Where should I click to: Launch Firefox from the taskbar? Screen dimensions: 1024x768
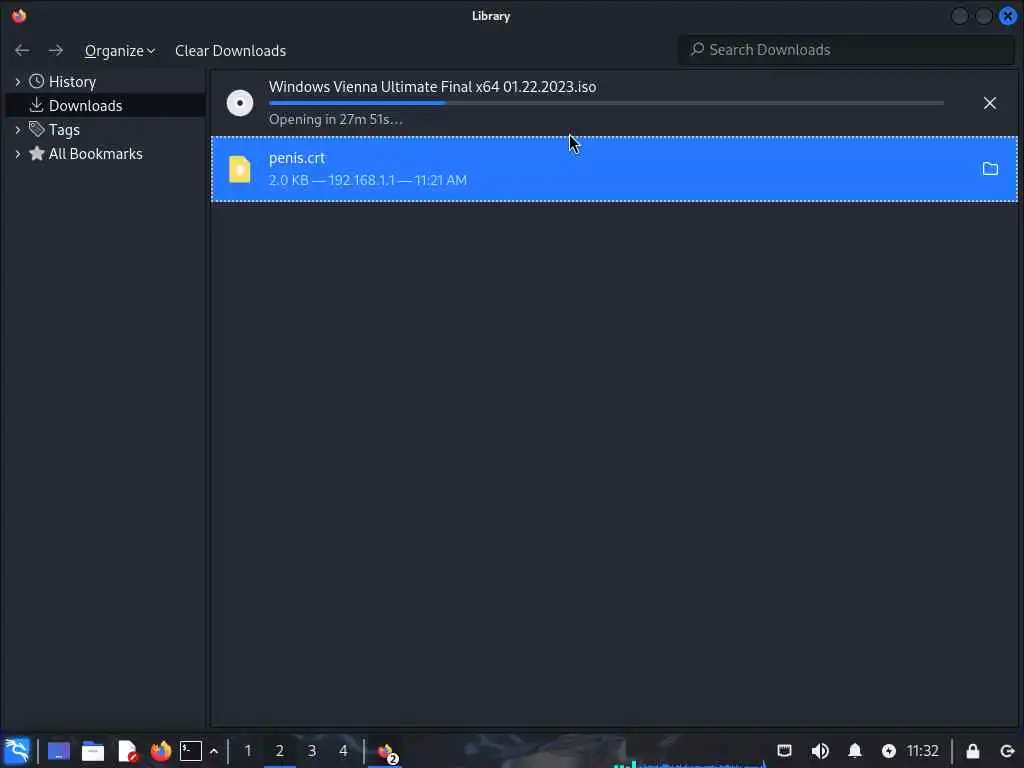(161, 751)
